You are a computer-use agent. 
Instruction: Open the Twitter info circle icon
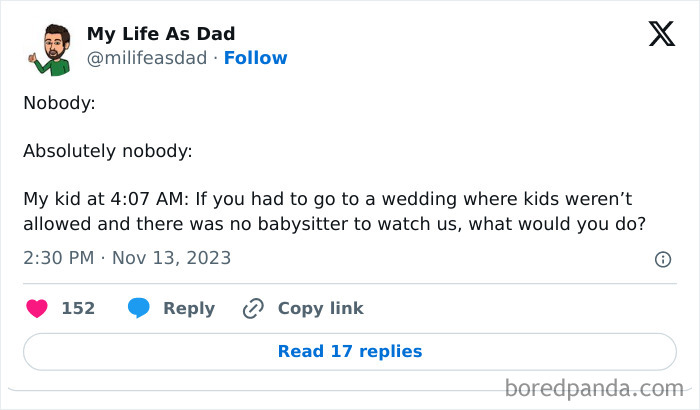662,259
